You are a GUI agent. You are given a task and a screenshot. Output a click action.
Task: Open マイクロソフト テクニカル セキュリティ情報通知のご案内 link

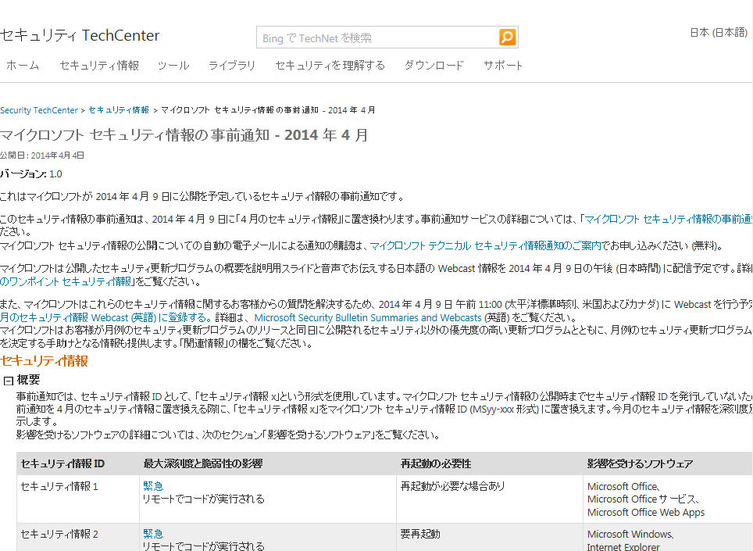point(485,245)
